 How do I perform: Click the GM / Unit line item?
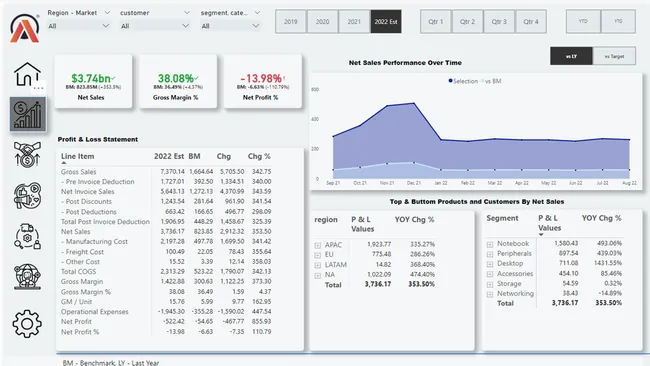(x=77, y=302)
